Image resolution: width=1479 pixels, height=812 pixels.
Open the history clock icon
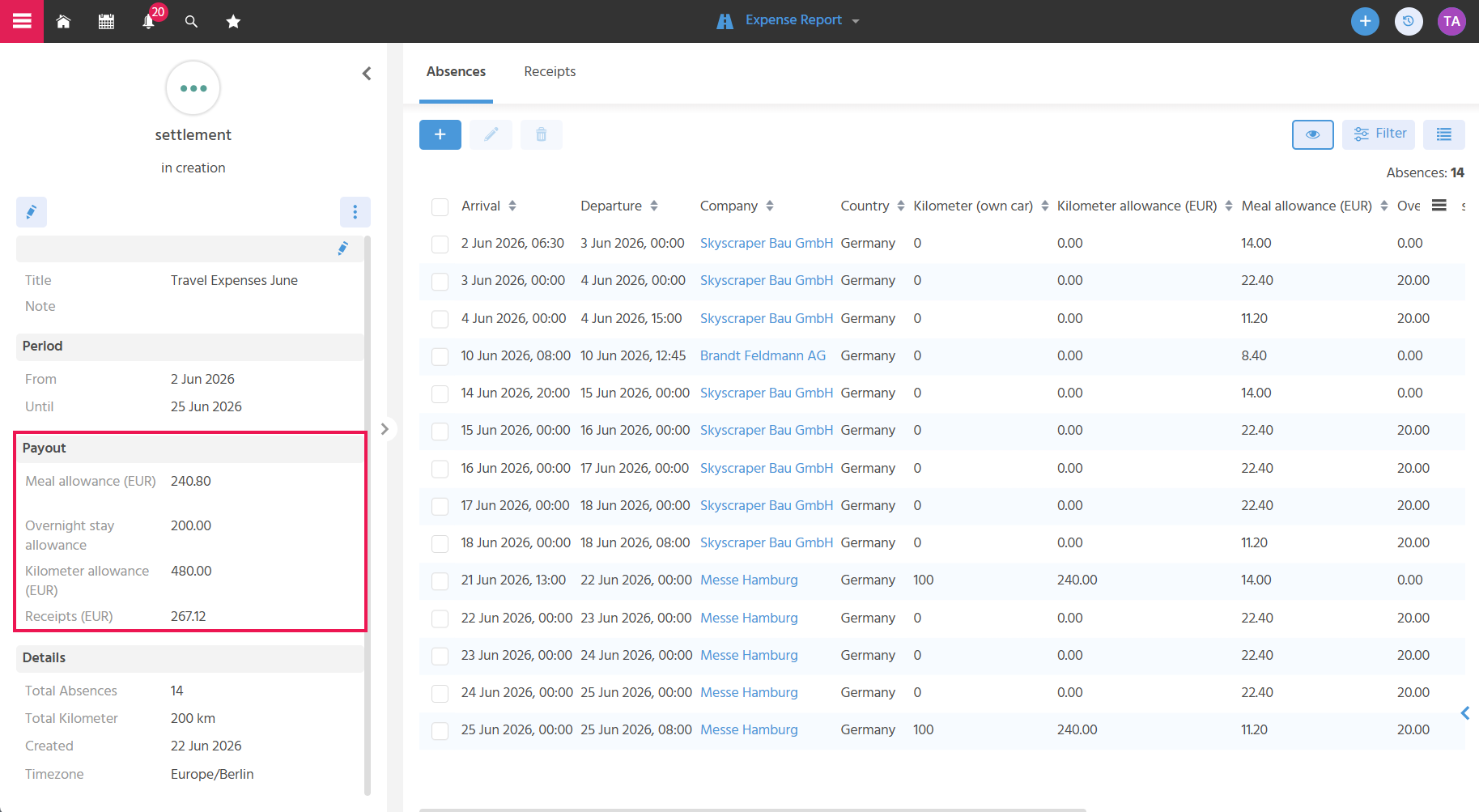coord(1409,21)
